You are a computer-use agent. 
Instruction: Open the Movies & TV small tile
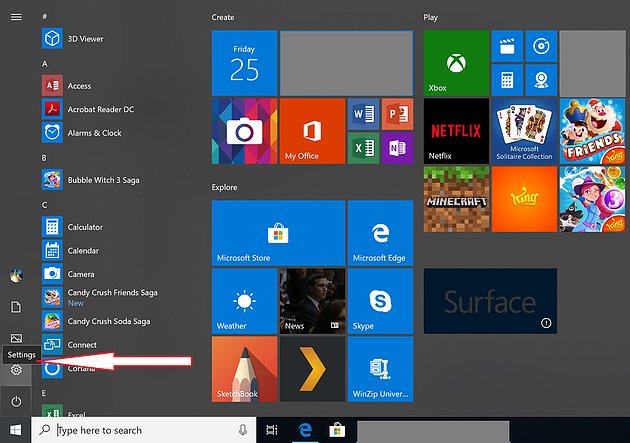click(507, 46)
